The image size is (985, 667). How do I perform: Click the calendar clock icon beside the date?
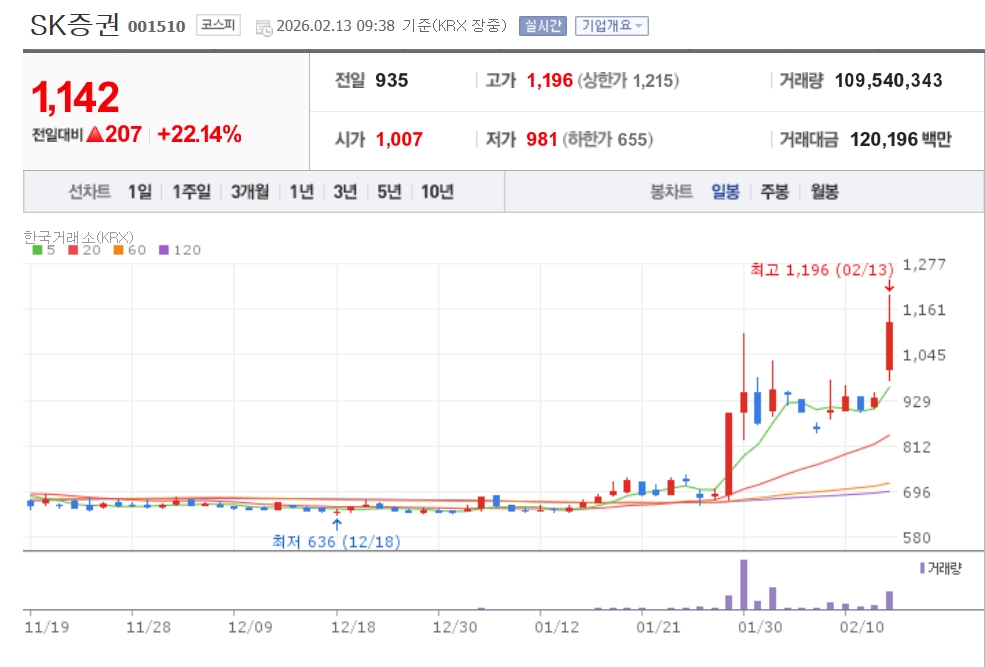point(264,27)
